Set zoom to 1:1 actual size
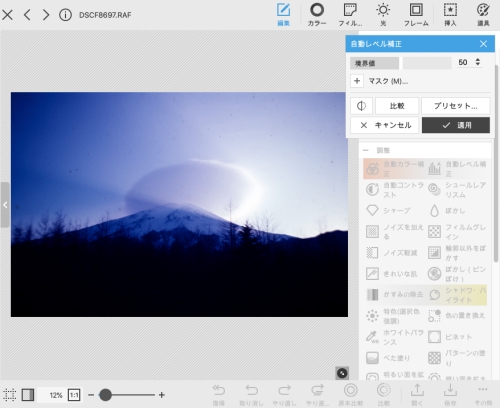The image size is (500, 408). (x=74, y=395)
